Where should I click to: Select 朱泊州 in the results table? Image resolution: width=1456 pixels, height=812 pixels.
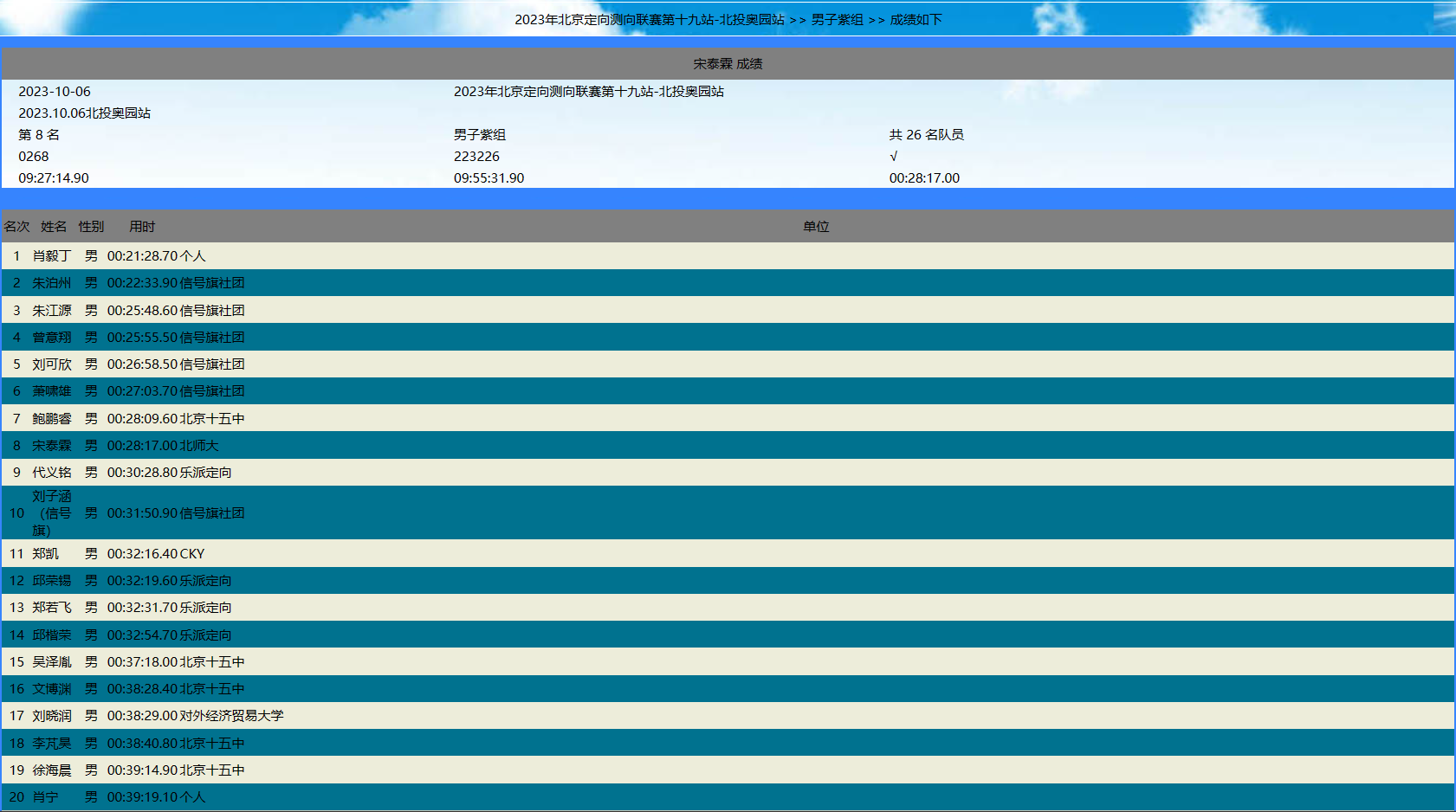click(x=51, y=283)
